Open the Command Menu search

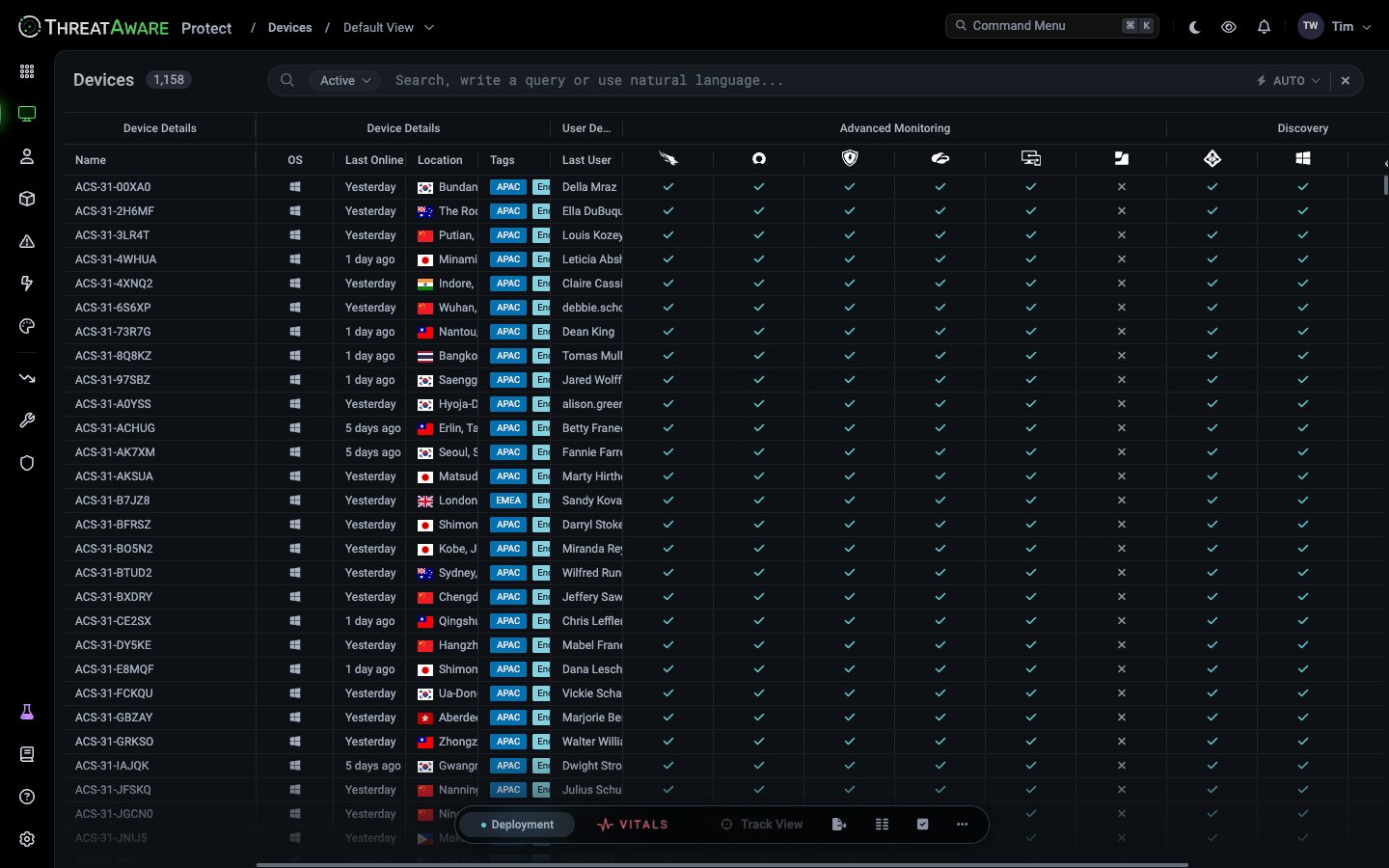[x=1052, y=26]
